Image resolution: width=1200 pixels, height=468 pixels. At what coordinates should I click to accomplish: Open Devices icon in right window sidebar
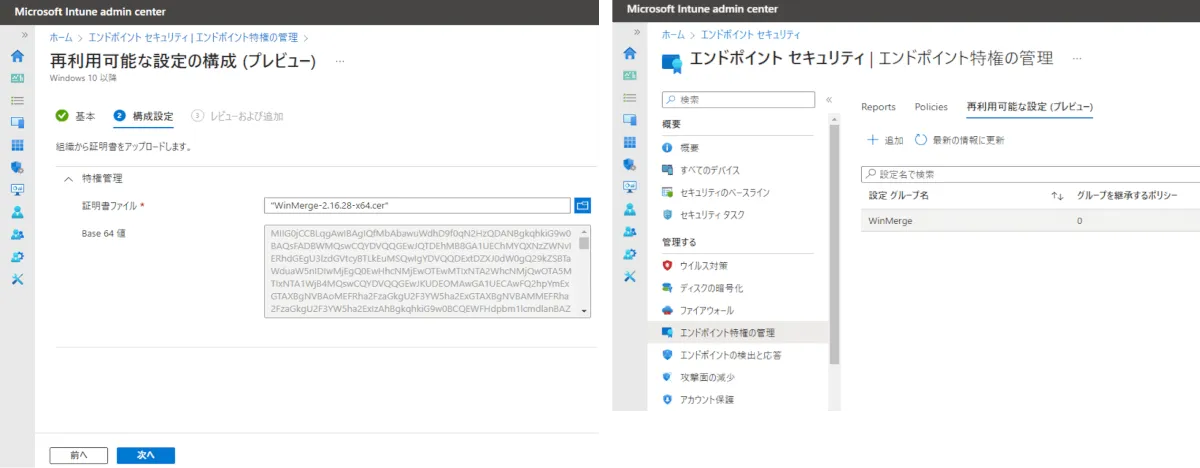coord(629,120)
